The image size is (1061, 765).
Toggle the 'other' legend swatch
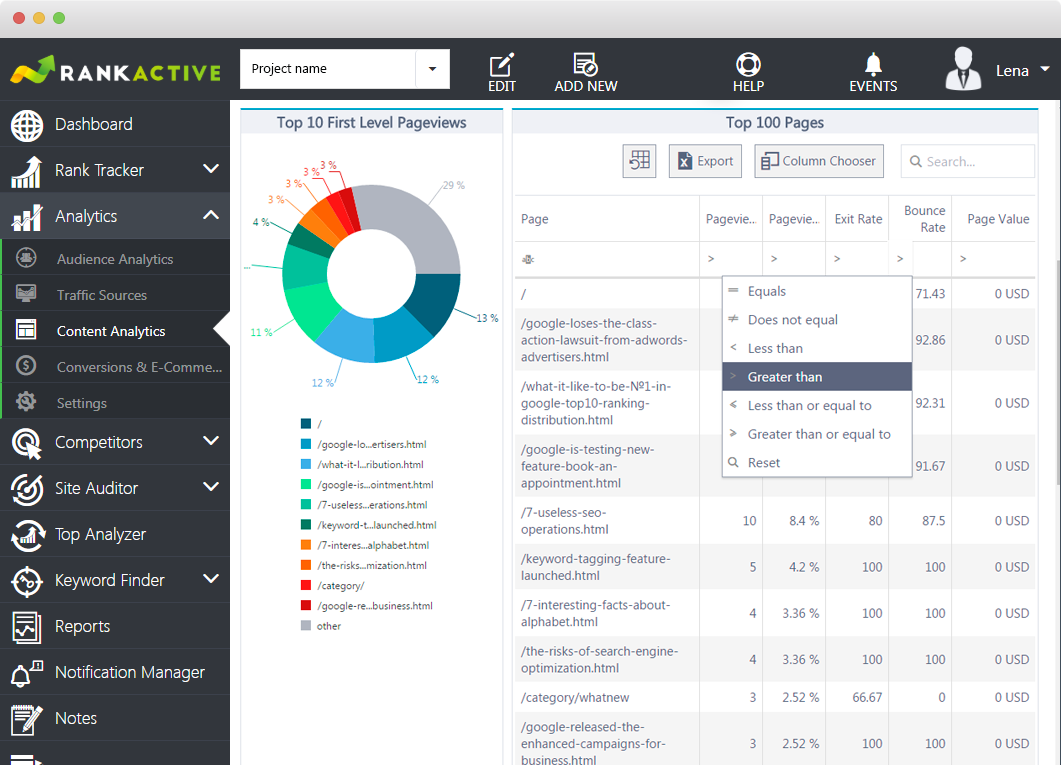pyautogui.click(x=306, y=626)
